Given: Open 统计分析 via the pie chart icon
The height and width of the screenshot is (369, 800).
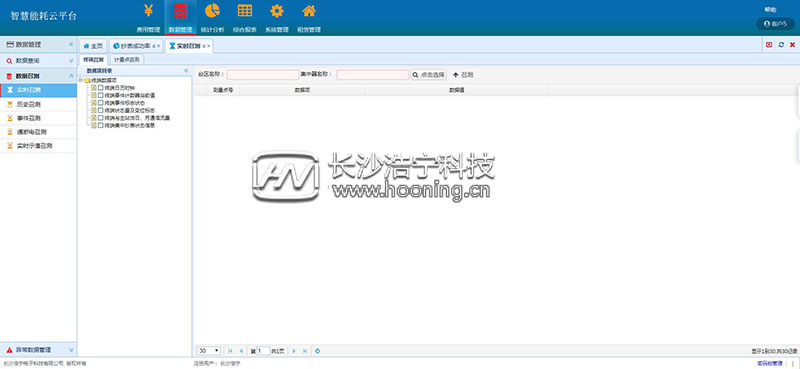Looking at the screenshot, I should click(x=212, y=11).
